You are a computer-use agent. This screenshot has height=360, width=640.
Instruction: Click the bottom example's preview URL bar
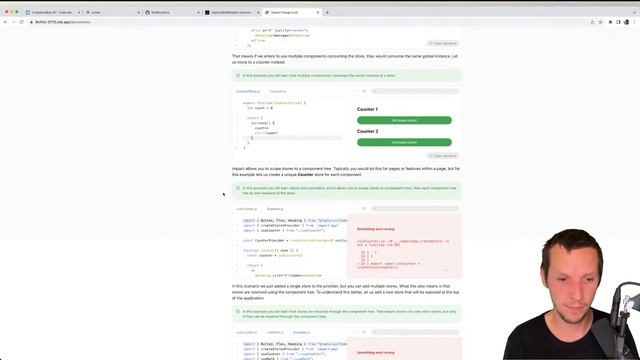[x=415, y=332]
